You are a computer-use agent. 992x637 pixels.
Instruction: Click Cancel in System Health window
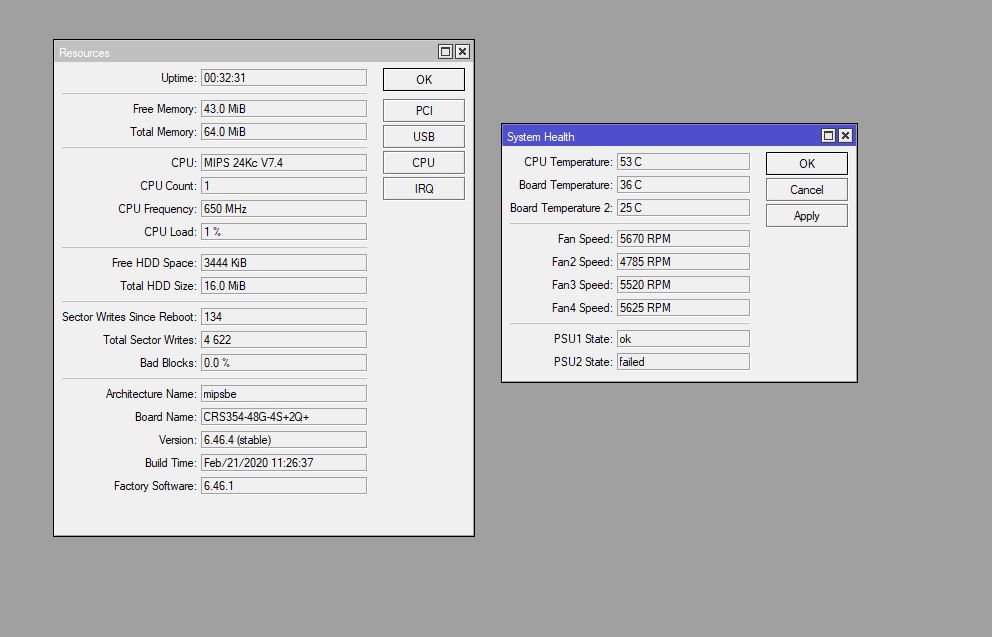point(807,190)
